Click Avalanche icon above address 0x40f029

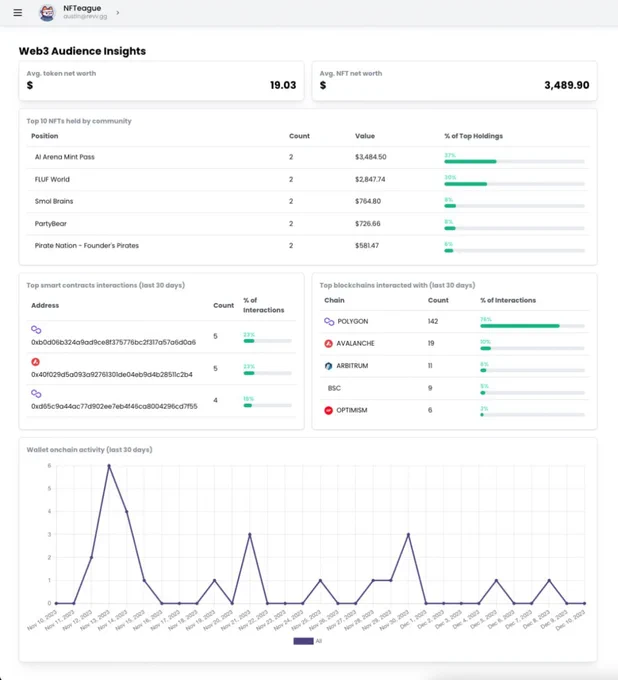(36, 362)
